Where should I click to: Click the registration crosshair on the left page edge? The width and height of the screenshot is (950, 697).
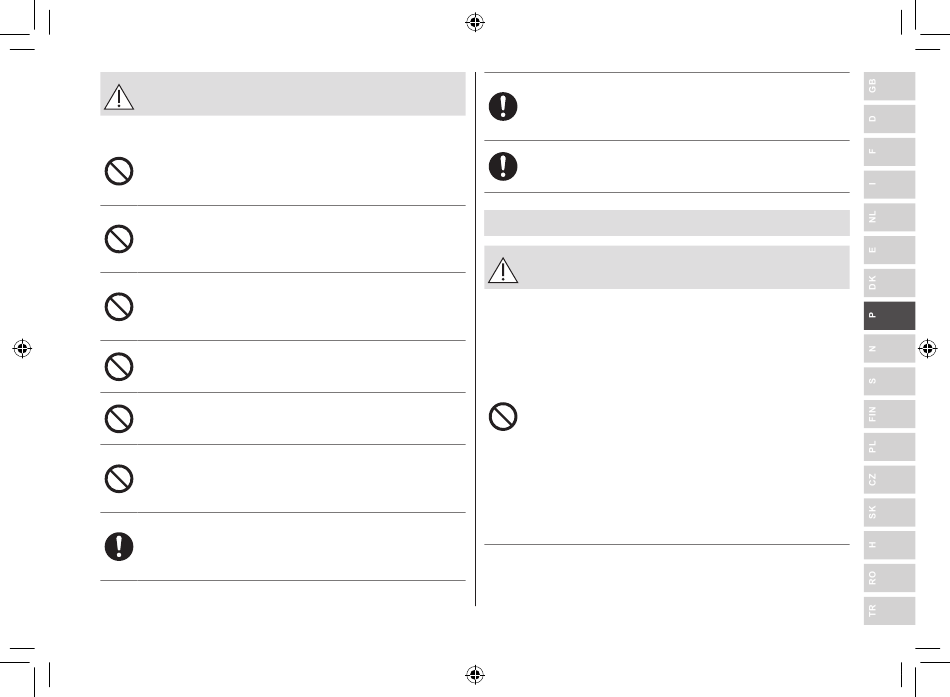22,348
